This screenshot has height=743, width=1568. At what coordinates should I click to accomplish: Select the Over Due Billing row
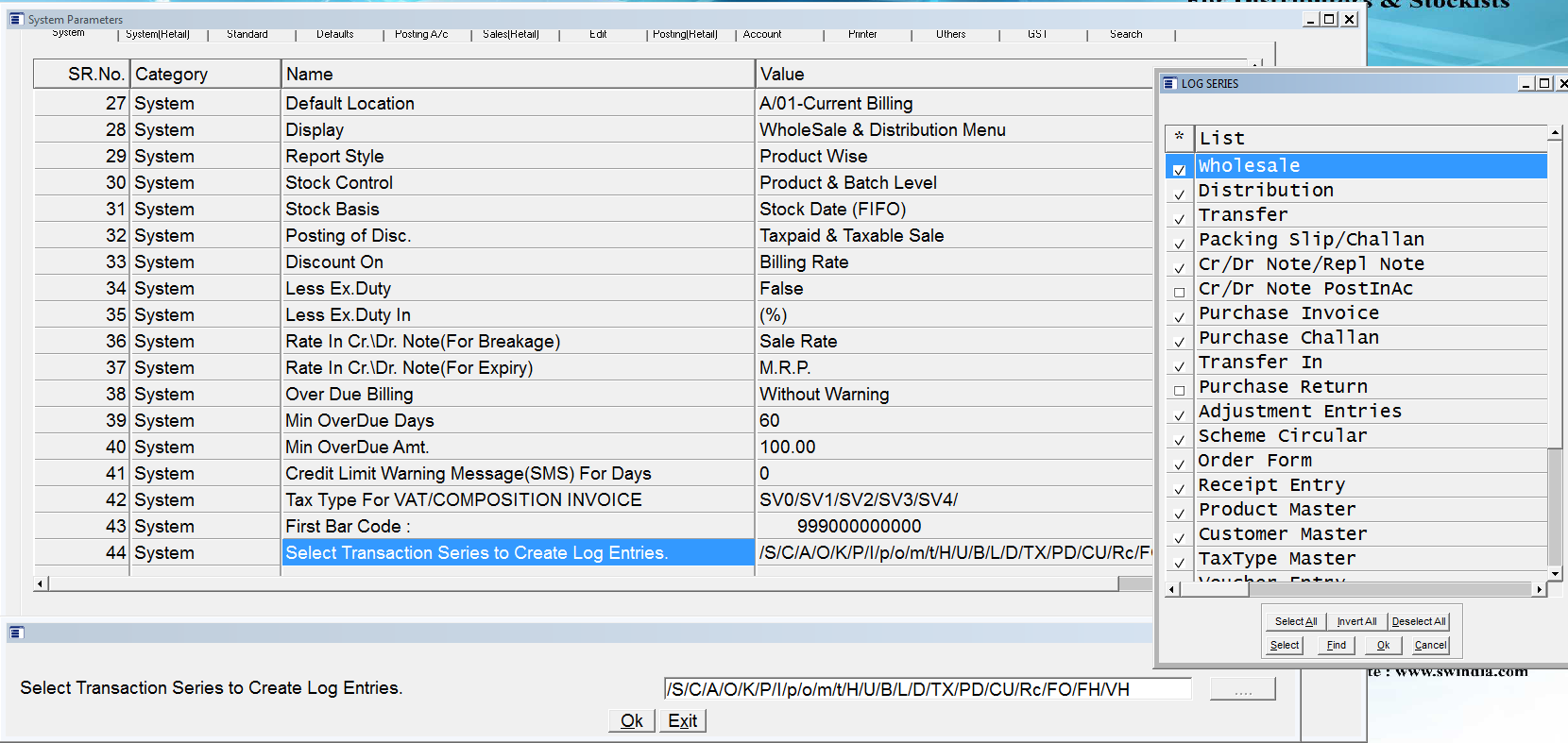(x=593, y=394)
